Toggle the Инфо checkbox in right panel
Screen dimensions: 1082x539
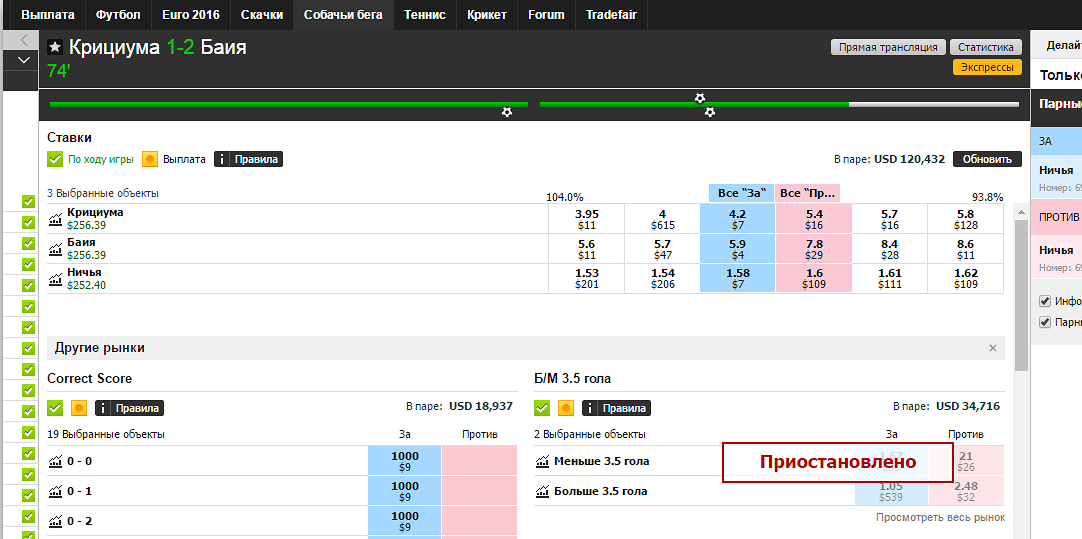tap(1045, 301)
